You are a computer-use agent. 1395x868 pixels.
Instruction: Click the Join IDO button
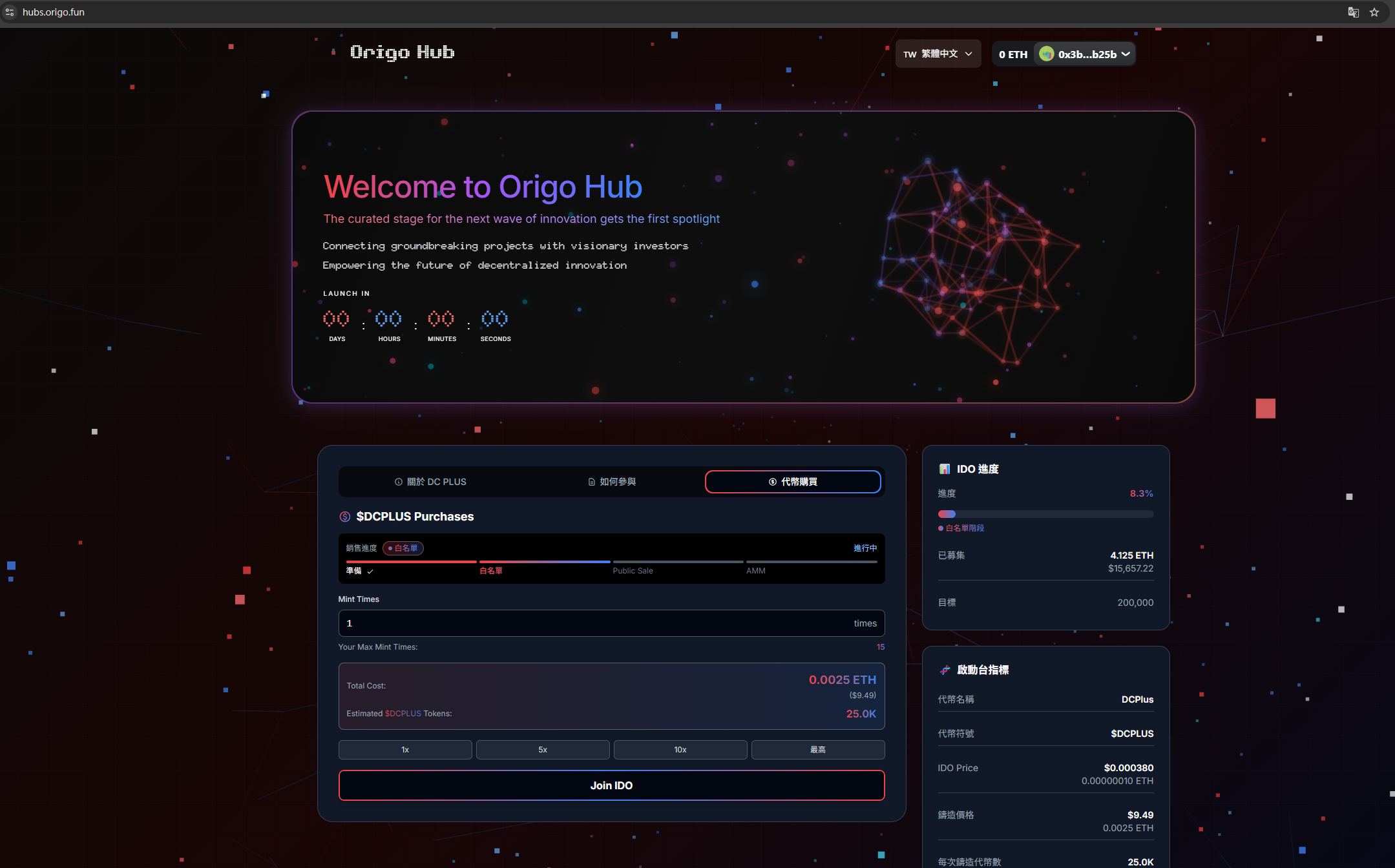(611, 785)
